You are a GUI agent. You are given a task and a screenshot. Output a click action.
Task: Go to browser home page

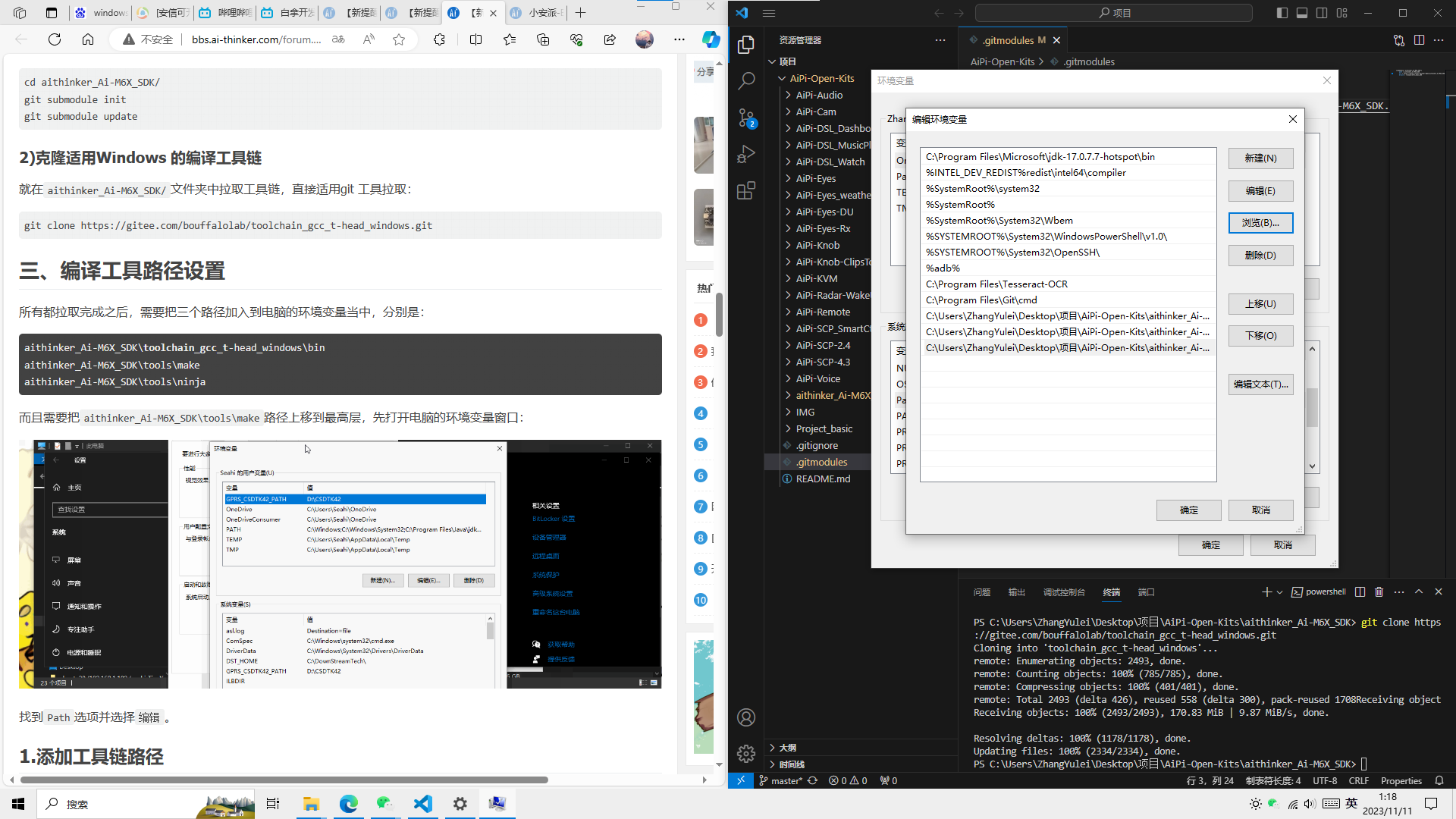point(88,39)
